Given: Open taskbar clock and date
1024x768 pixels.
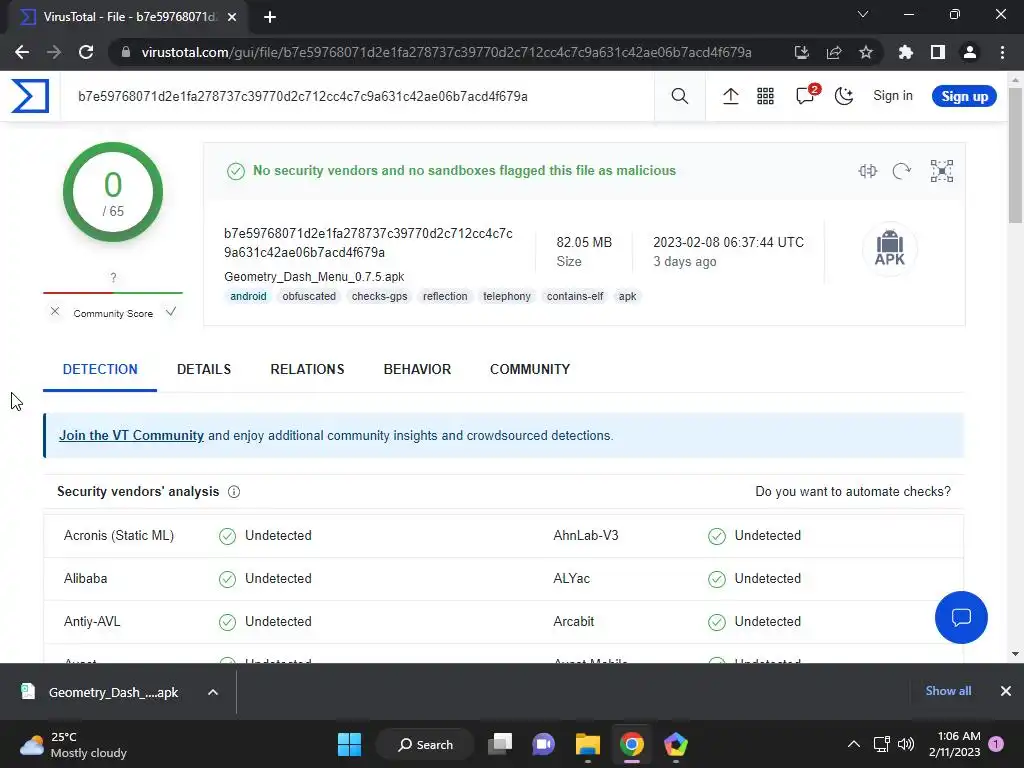Looking at the screenshot, I should [954, 744].
